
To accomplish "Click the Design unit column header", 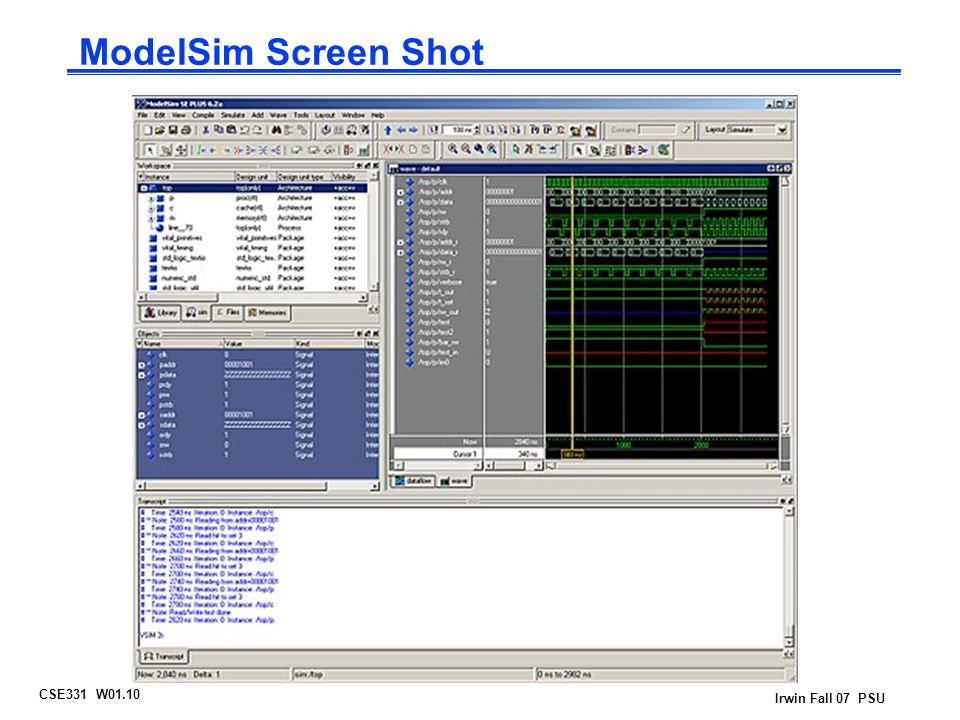I will pos(255,177).
